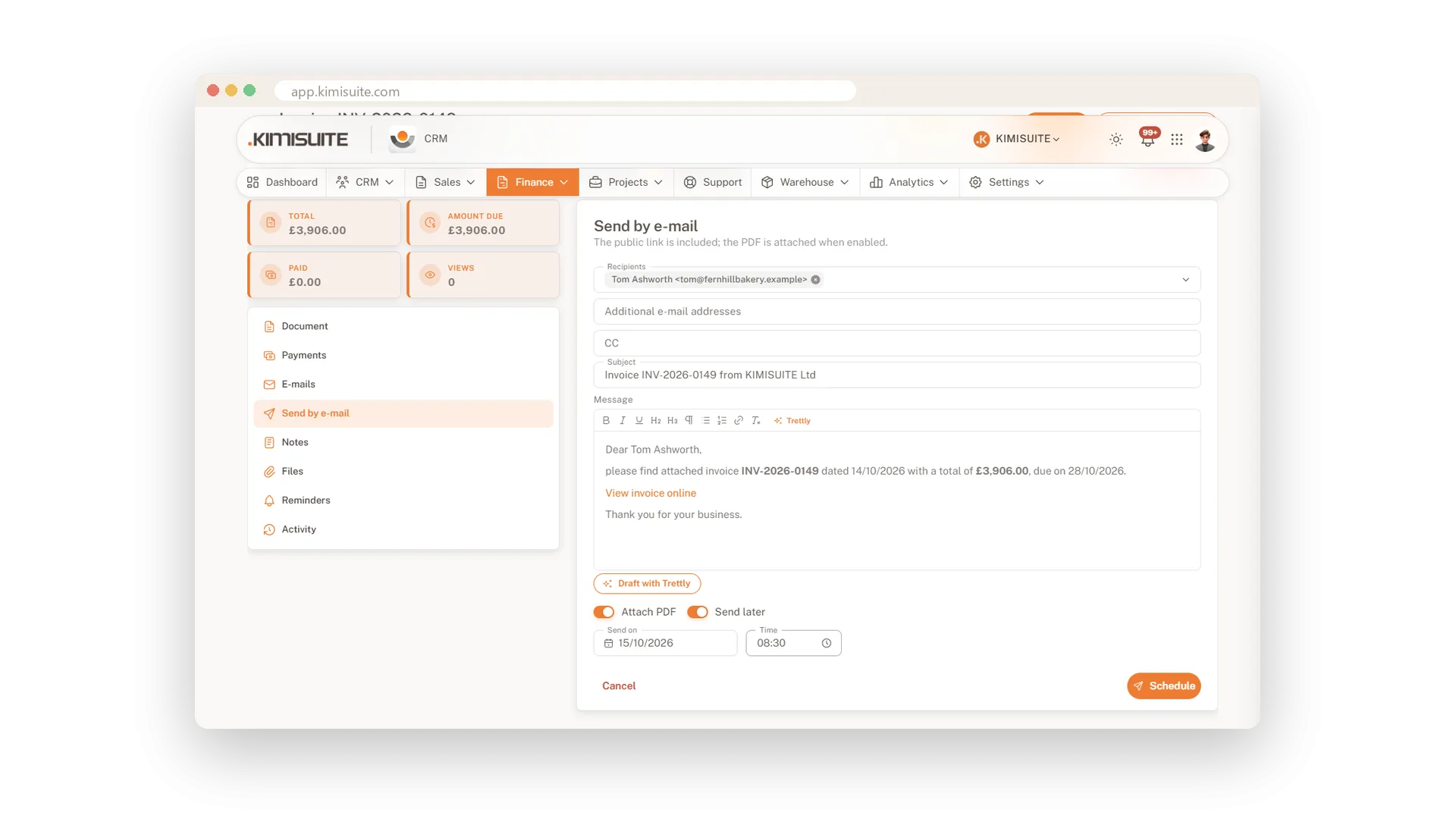Follow the View invoice online link
Viewport: 1456px width, 819px height.
(651, 493)
